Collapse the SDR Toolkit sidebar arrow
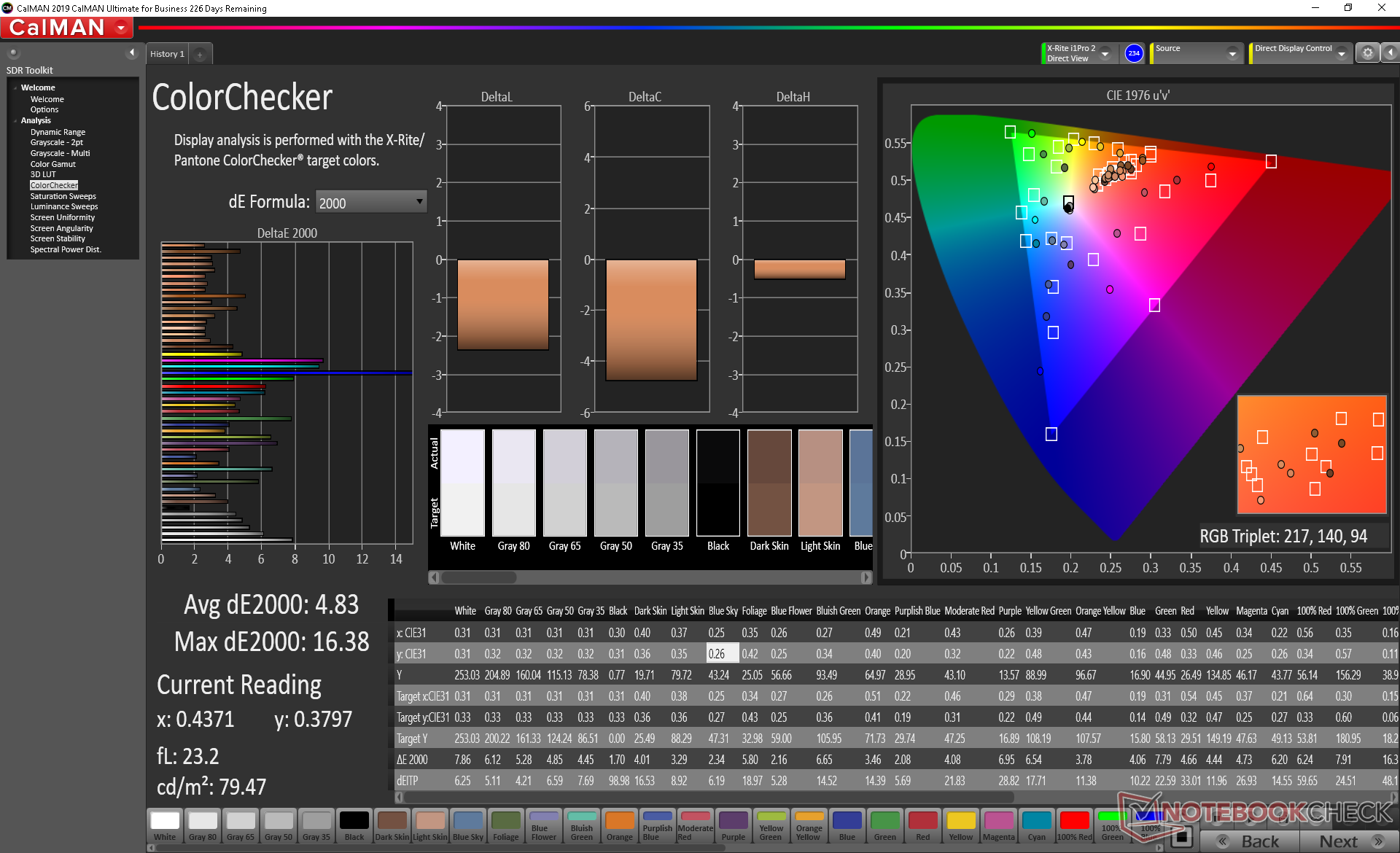 click(x=132, y=52)
